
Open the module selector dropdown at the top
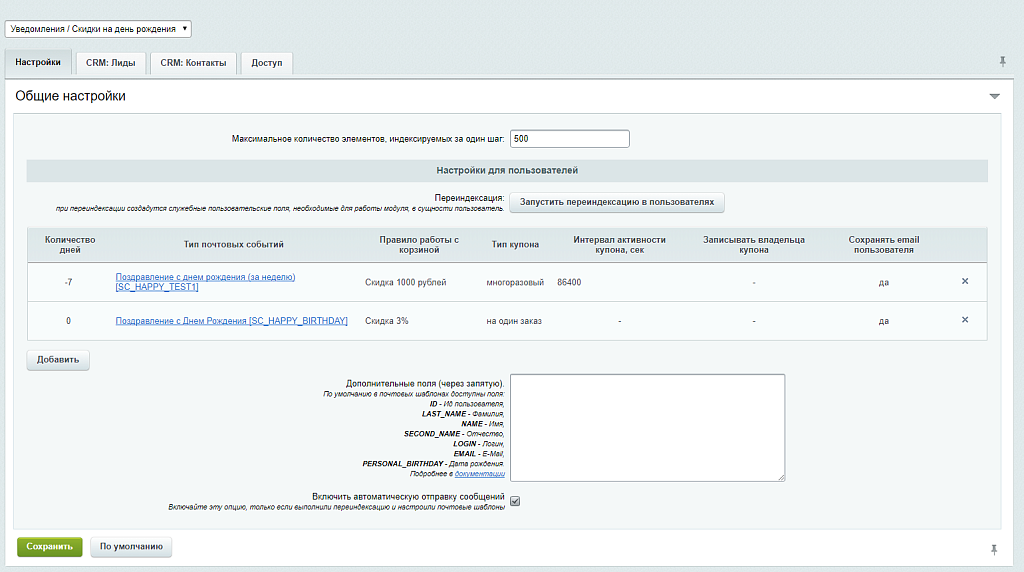(x=98, y=29)
